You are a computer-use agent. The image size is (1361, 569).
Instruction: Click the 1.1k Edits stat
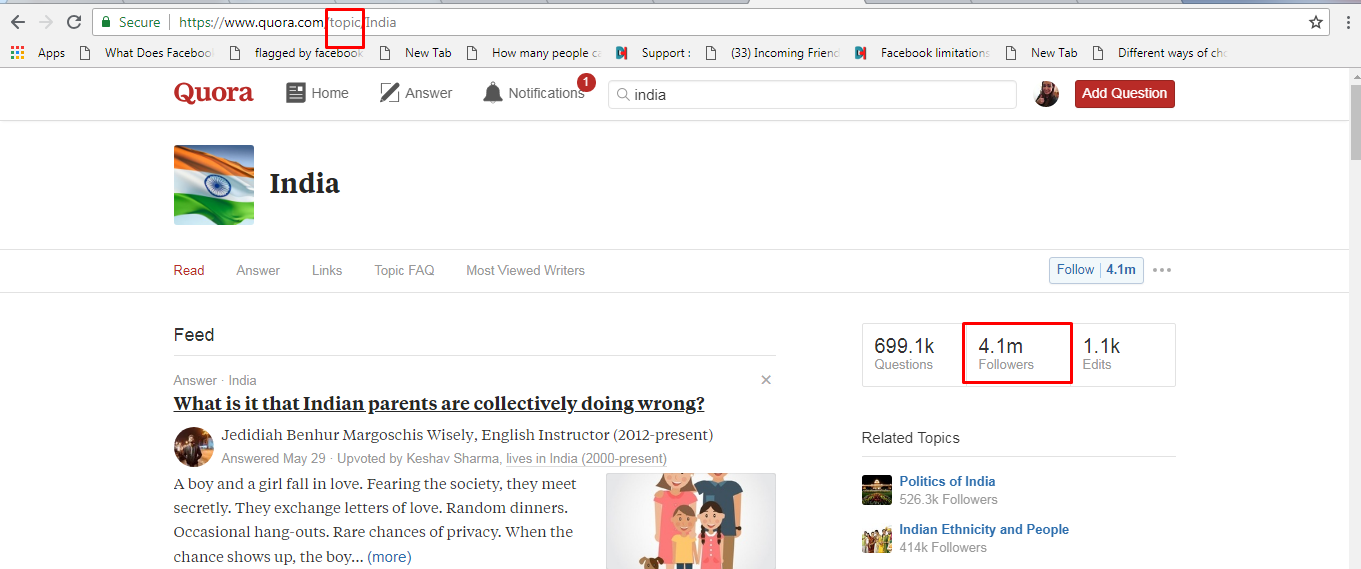click(x=1102, y=354)
